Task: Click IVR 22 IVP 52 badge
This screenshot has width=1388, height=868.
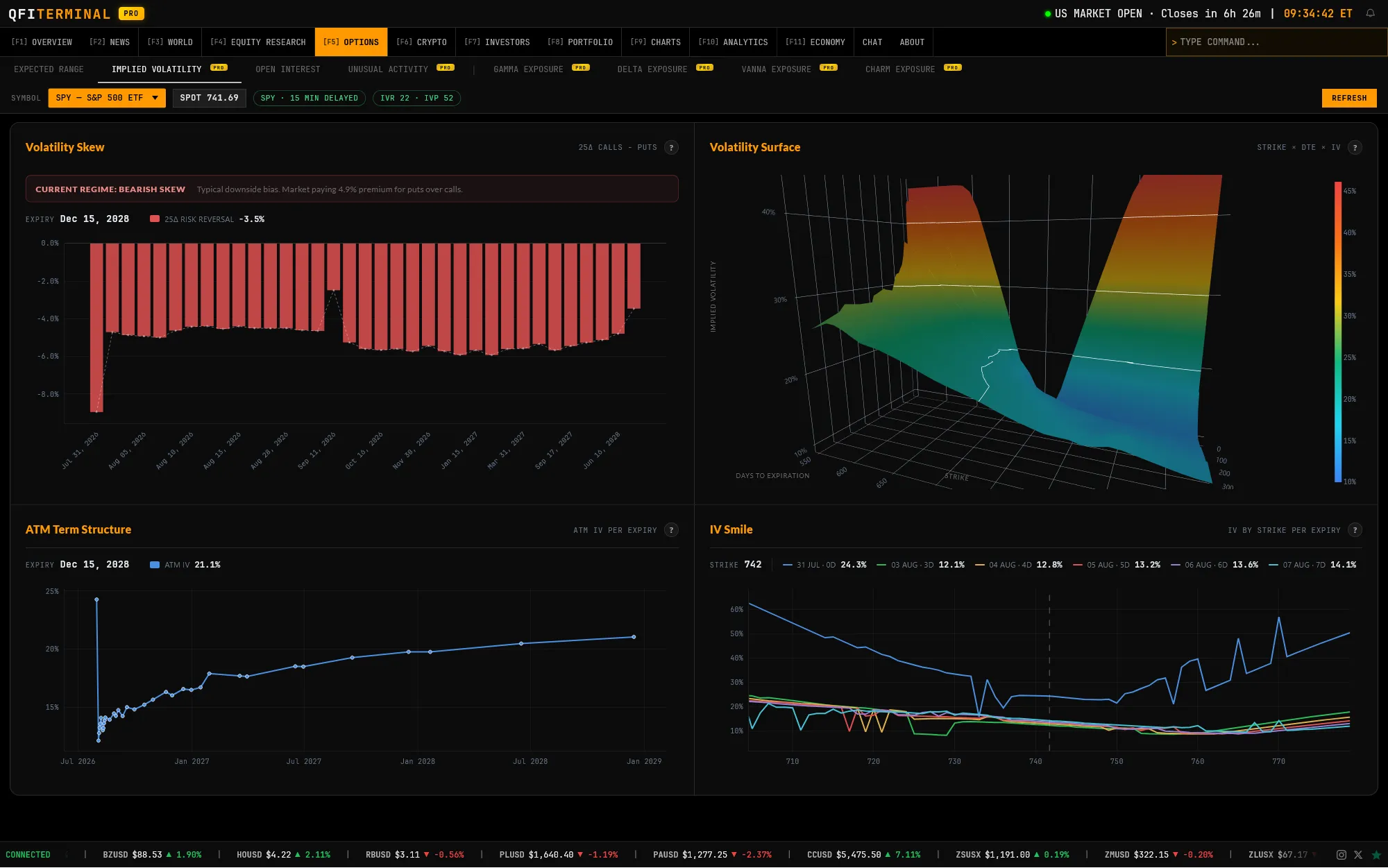Action: (416, 98)
